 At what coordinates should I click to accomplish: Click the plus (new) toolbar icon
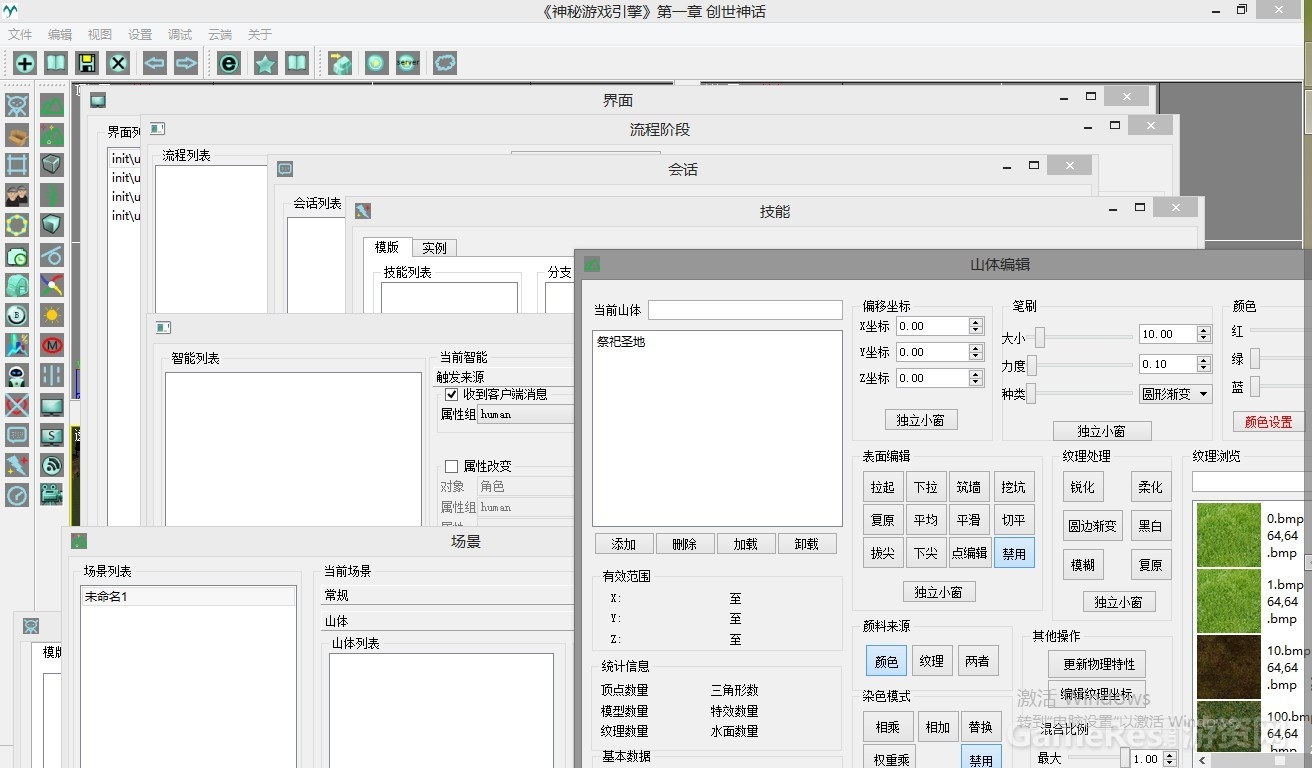24,63
